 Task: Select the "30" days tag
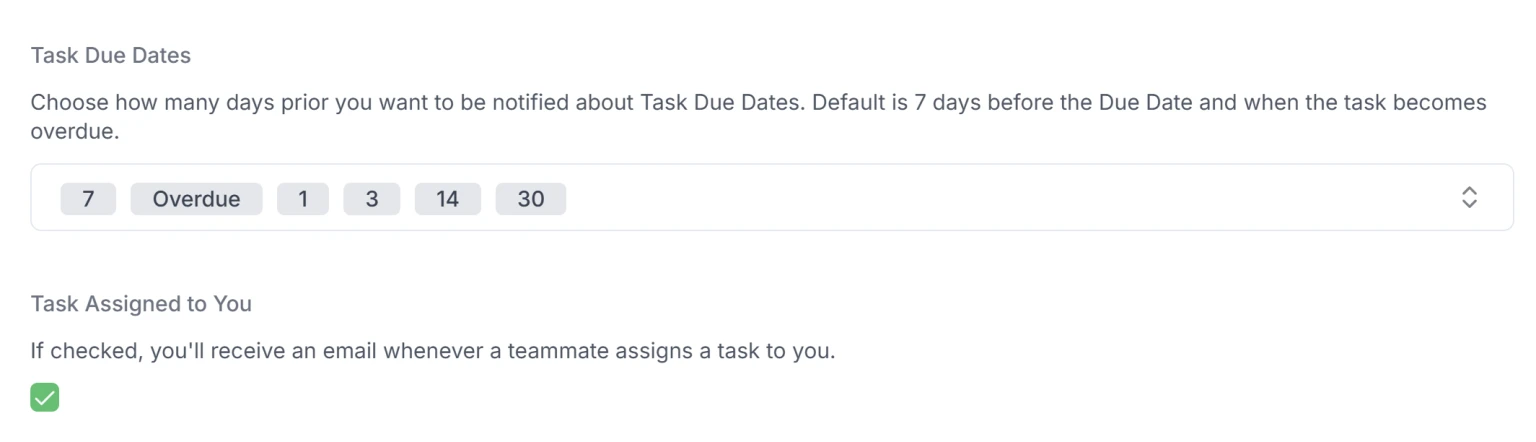[x=531, y=199]
